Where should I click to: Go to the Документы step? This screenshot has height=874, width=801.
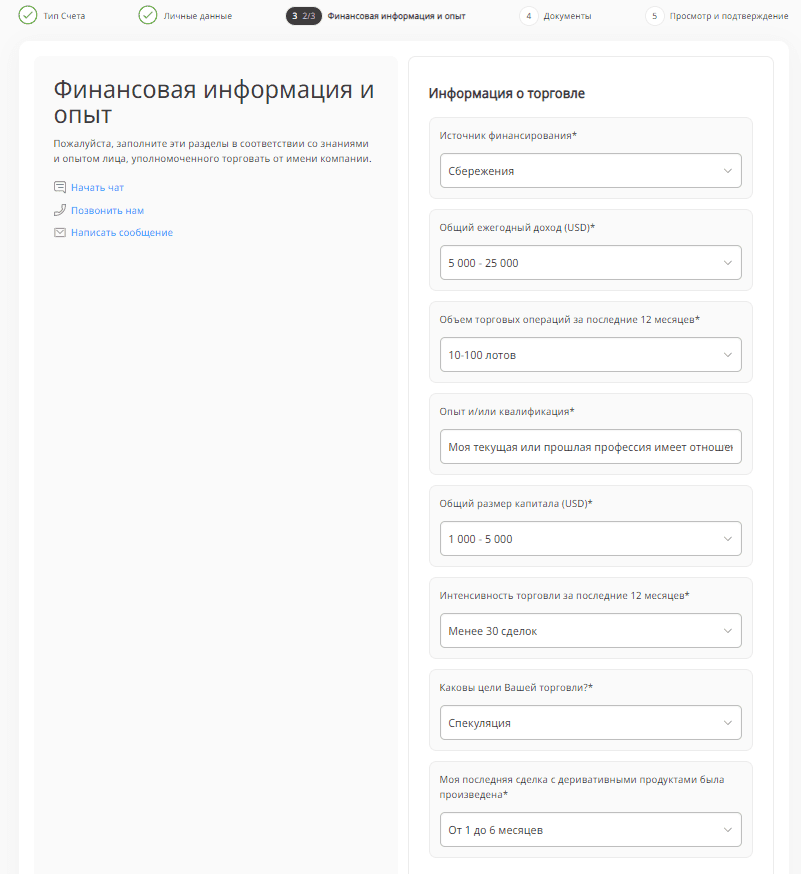(567, 16)
